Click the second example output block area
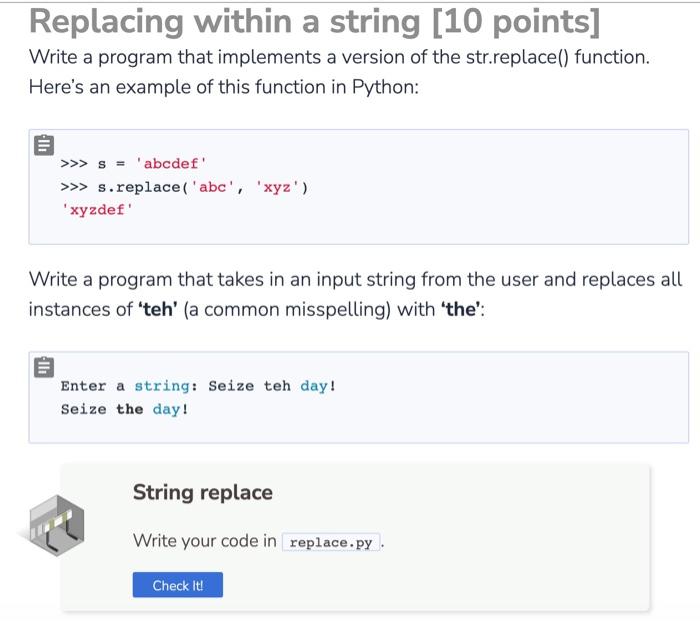The width and height of the screenshot is (700, 622). [x=358, y=397]
